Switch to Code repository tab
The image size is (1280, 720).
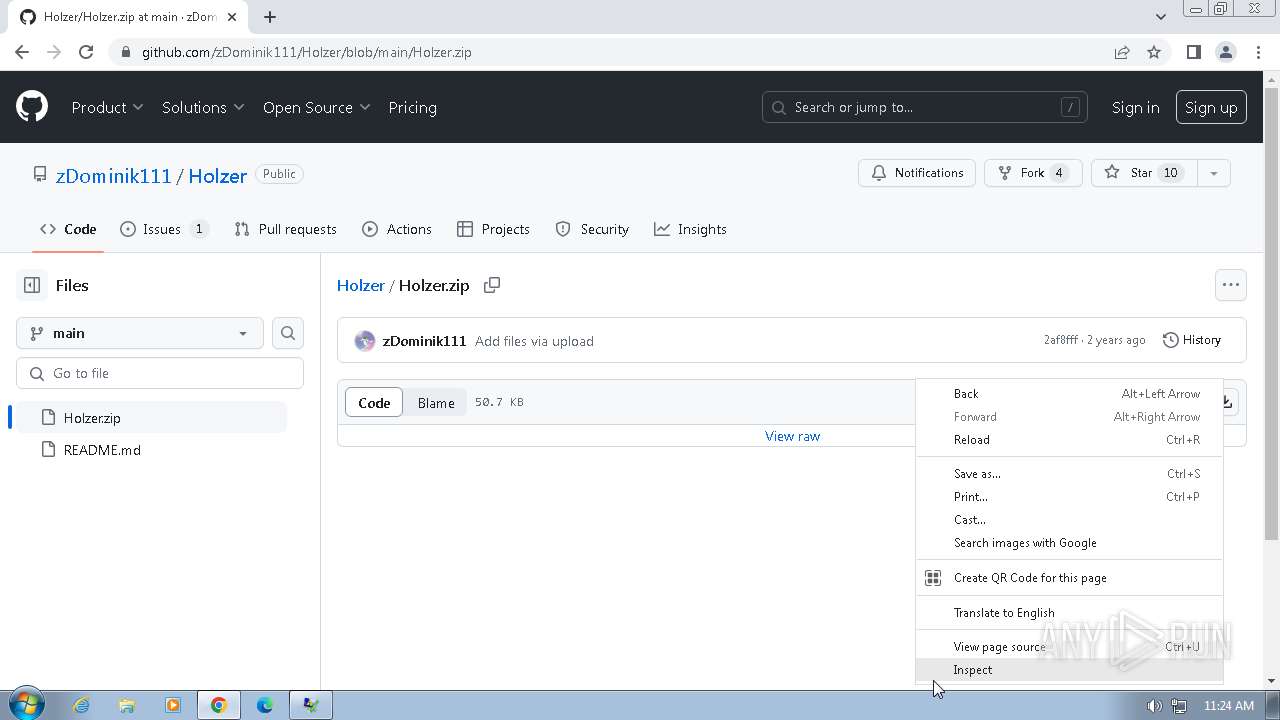coord(68,229)
